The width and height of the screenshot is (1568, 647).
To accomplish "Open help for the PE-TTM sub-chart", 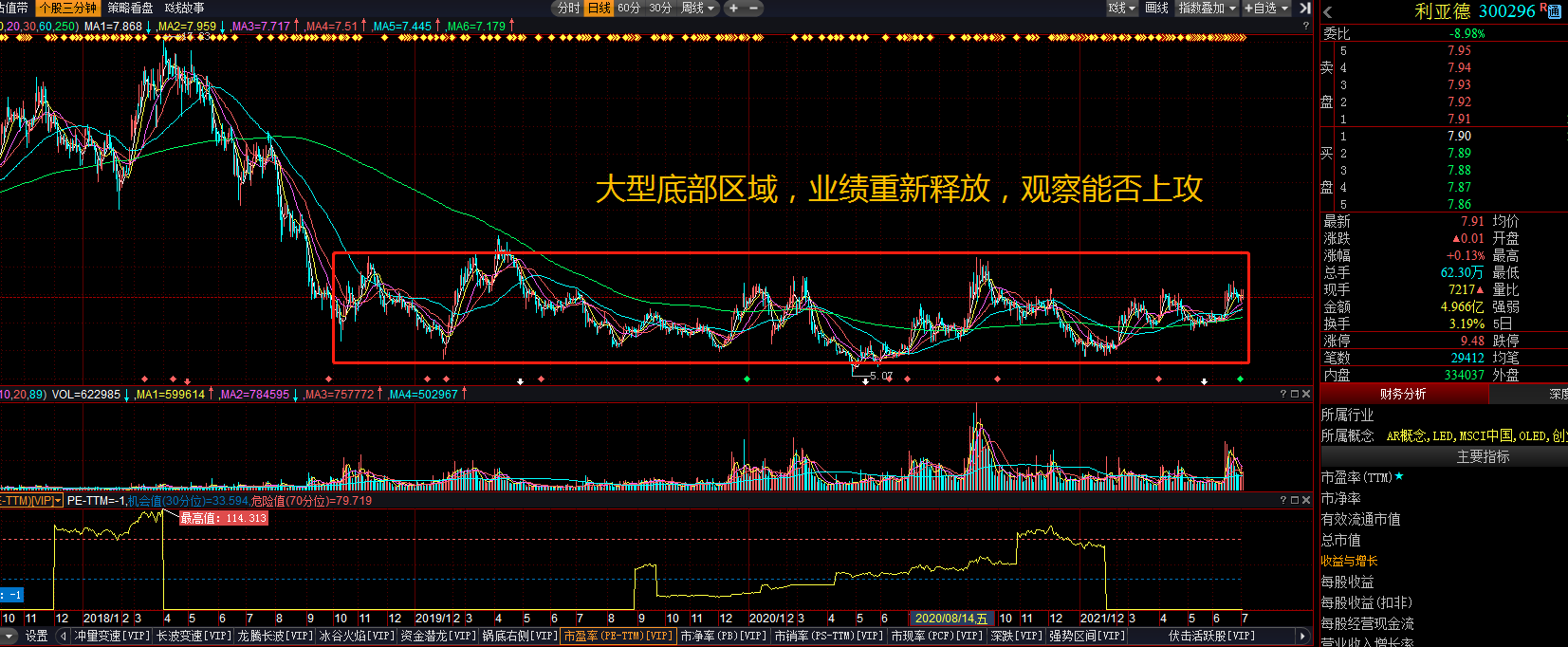I will [1283, 500].
